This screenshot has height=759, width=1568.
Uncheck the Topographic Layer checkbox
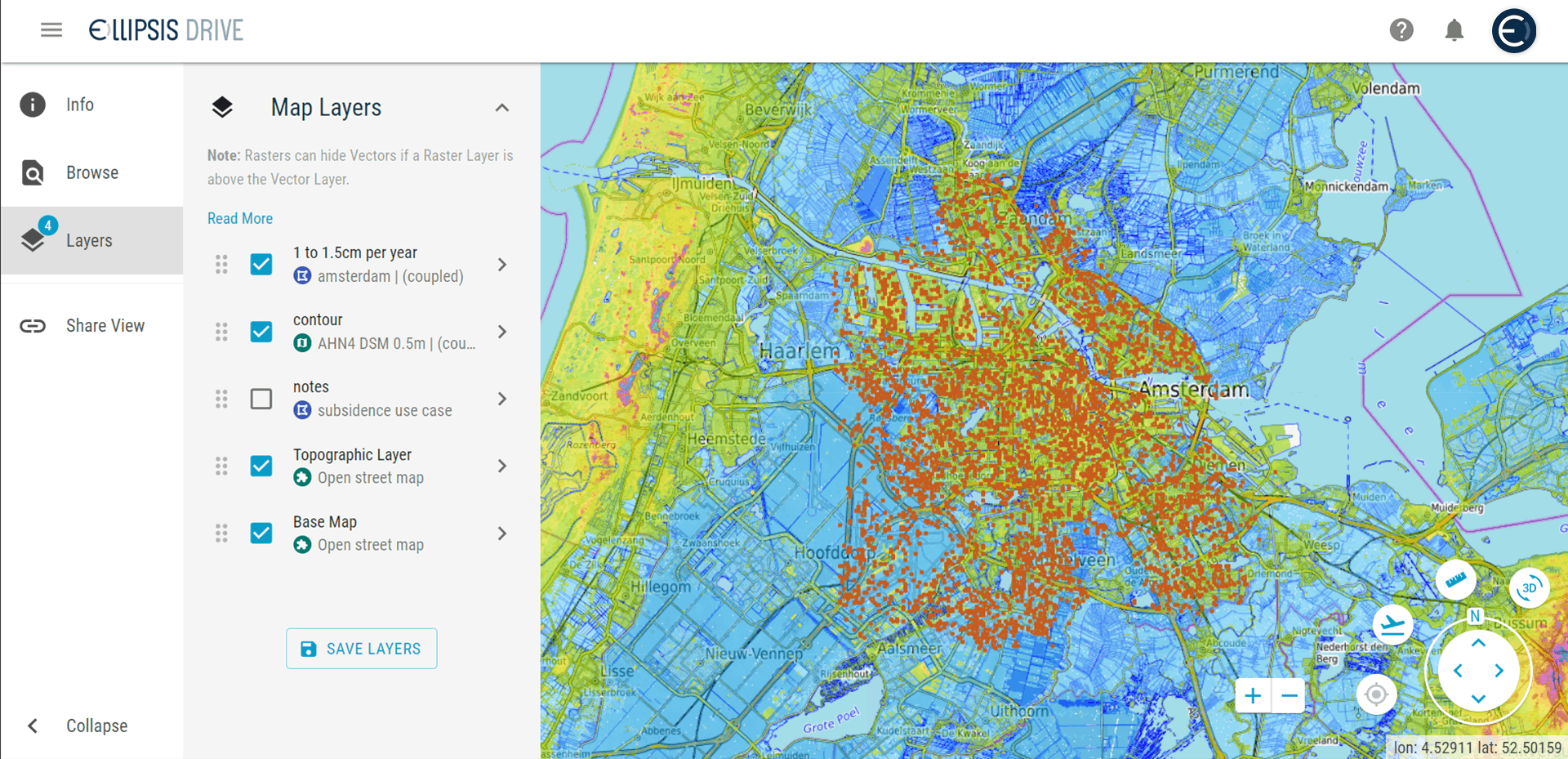(261, 466)
